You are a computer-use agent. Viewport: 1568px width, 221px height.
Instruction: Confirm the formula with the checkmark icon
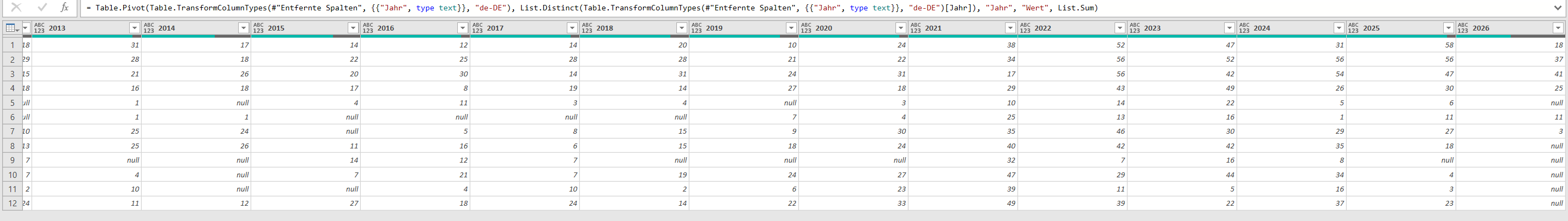[42, 7]
